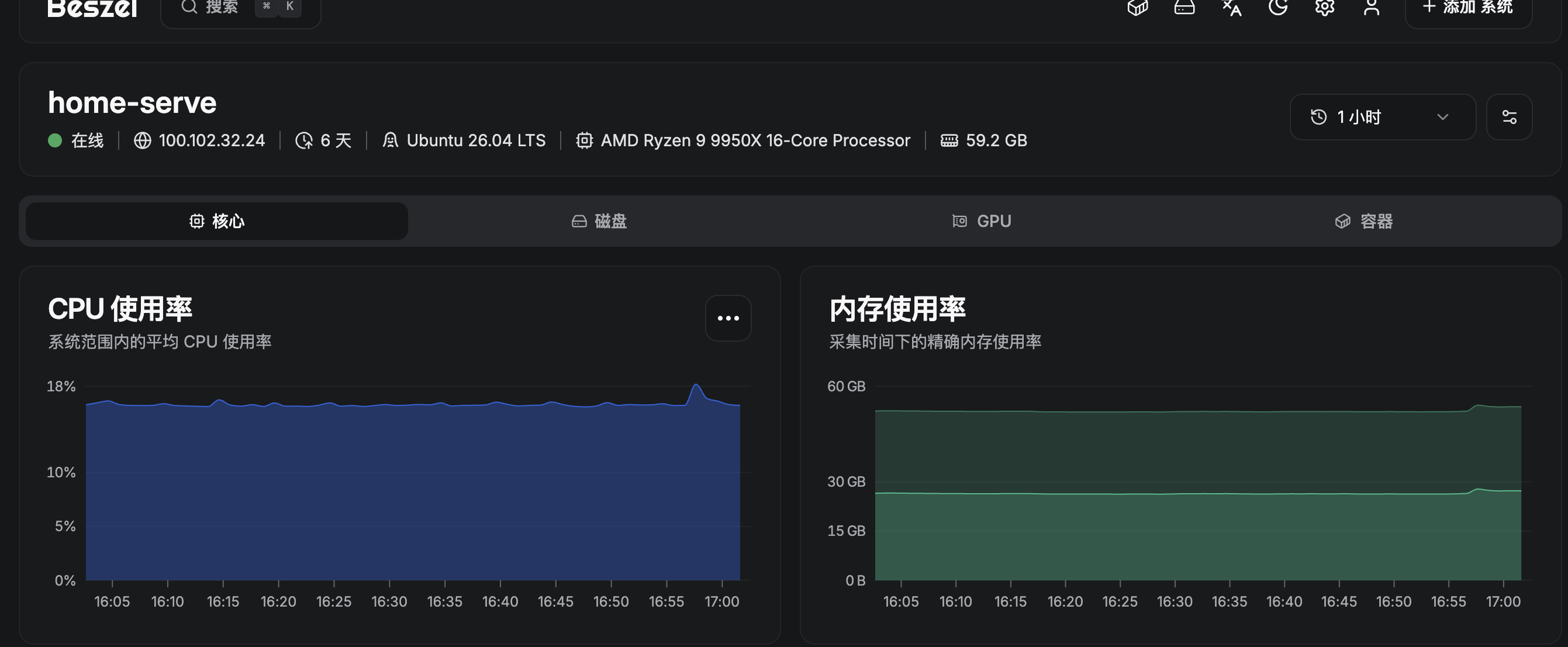Toggle dark mode moon icon
This screenshot has height=647, width=1568.
tap(1277, 7)
